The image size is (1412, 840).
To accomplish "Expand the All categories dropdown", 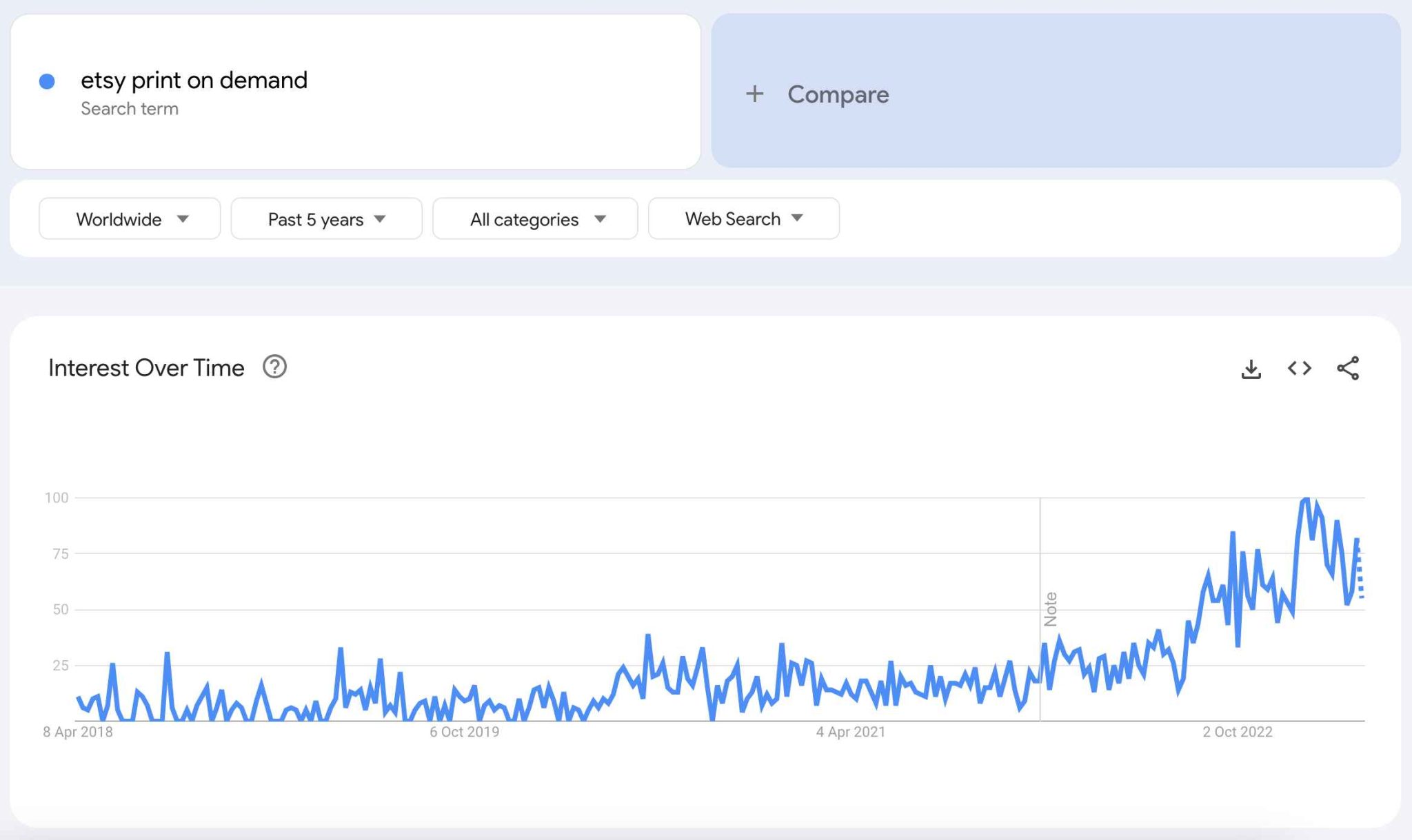I will click(x=535, y=218).
